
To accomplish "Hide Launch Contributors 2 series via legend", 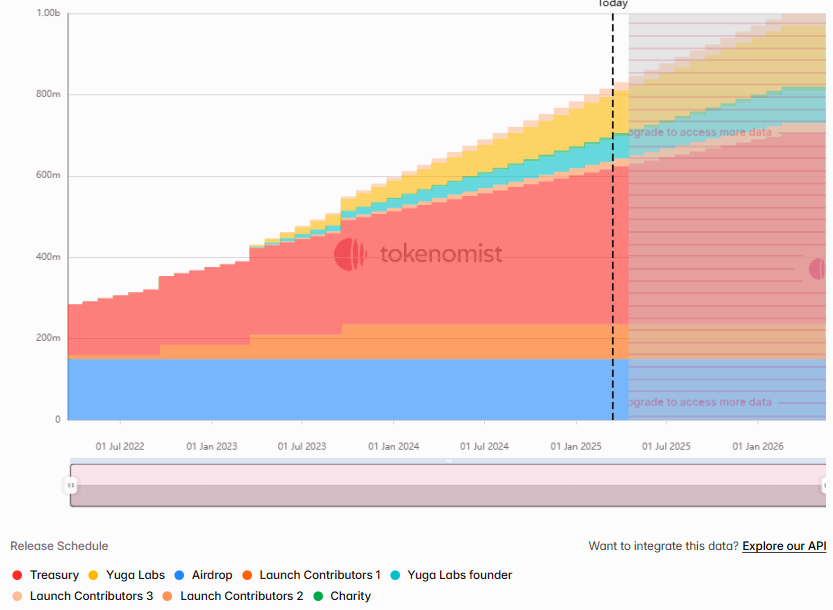I will coord(241,596).
